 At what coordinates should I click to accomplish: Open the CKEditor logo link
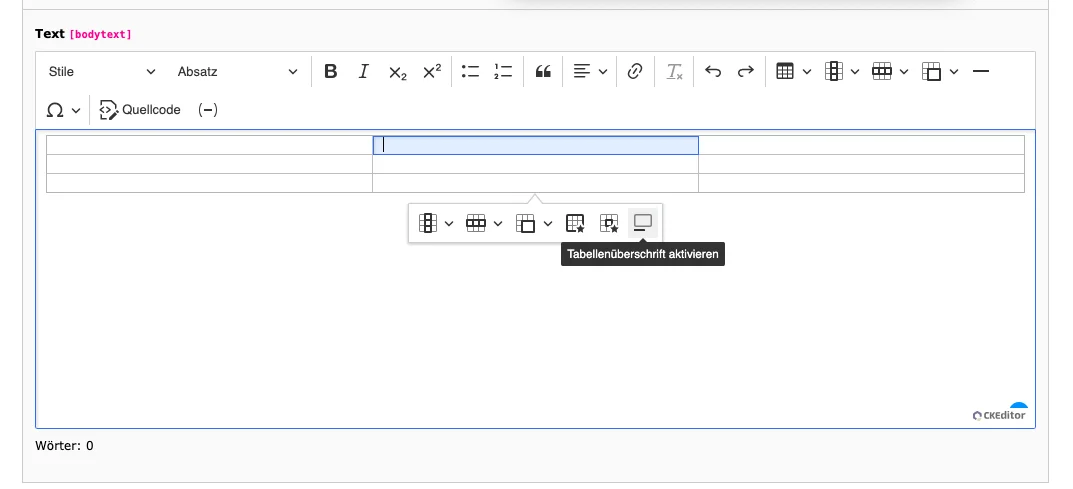(999, 415)
